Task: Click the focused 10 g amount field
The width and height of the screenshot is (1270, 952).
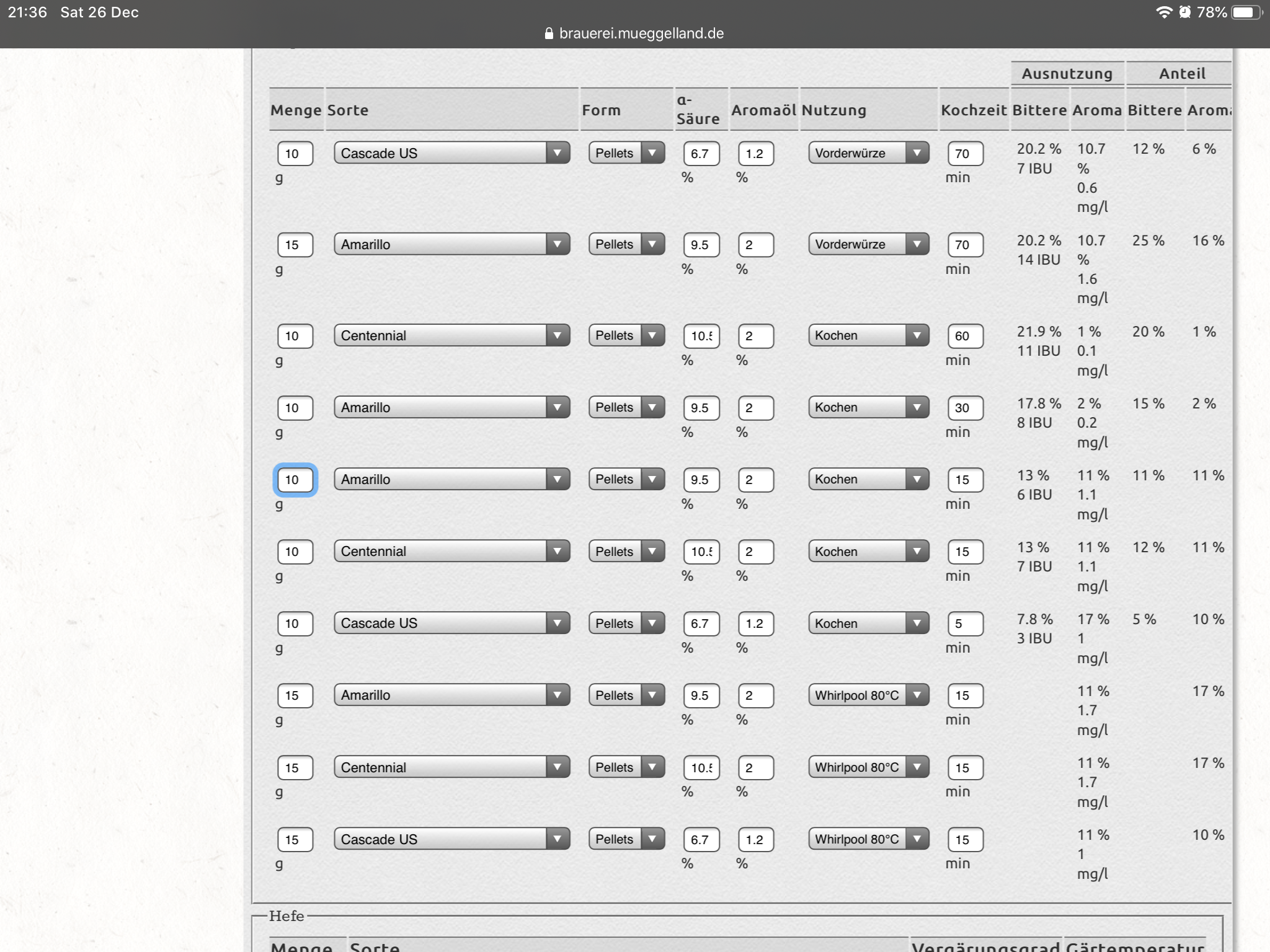Action: coord(295,480)
